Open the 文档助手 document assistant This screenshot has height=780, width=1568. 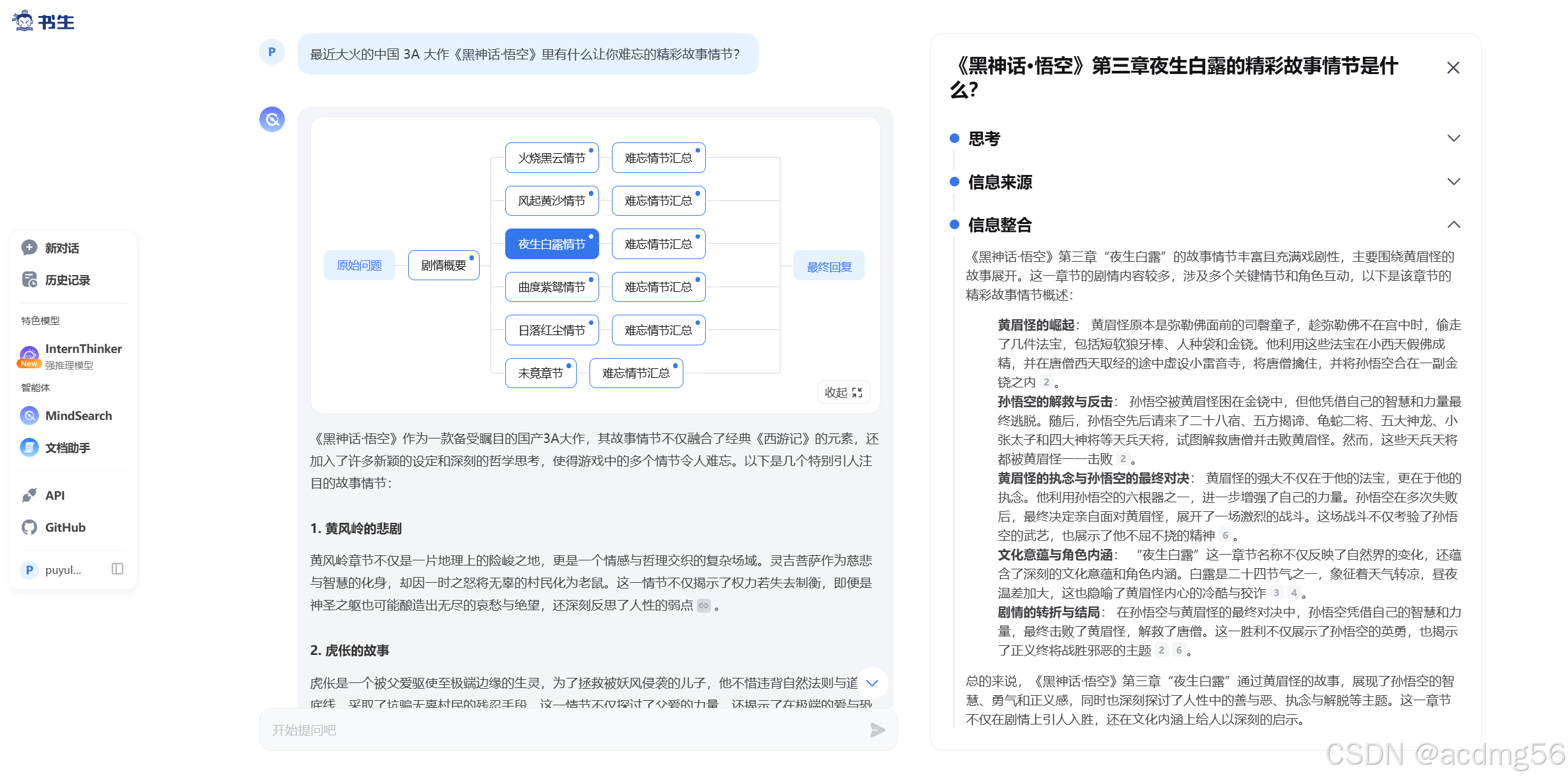click(x=29, y=447)
